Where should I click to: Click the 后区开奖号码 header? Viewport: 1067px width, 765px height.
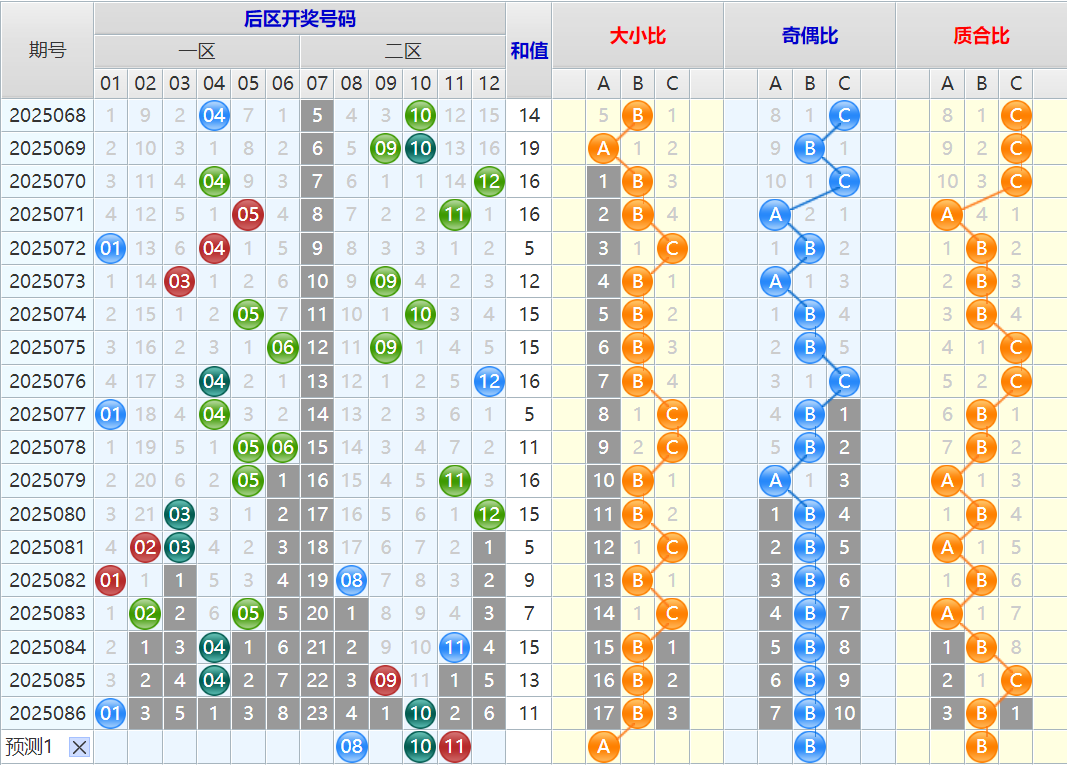299,18
